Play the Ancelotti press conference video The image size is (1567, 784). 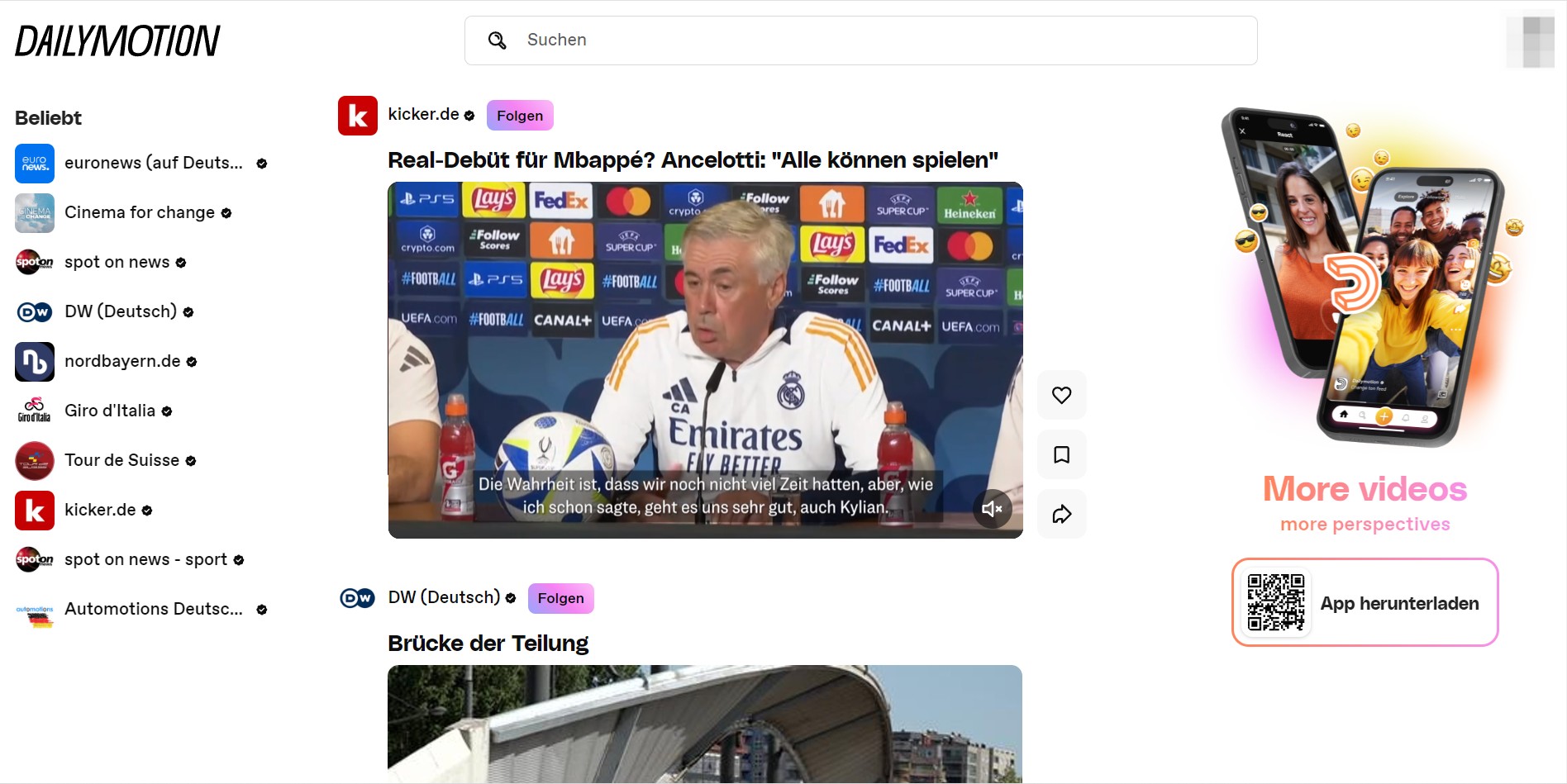pyautogui.click(x=705, y=360)
